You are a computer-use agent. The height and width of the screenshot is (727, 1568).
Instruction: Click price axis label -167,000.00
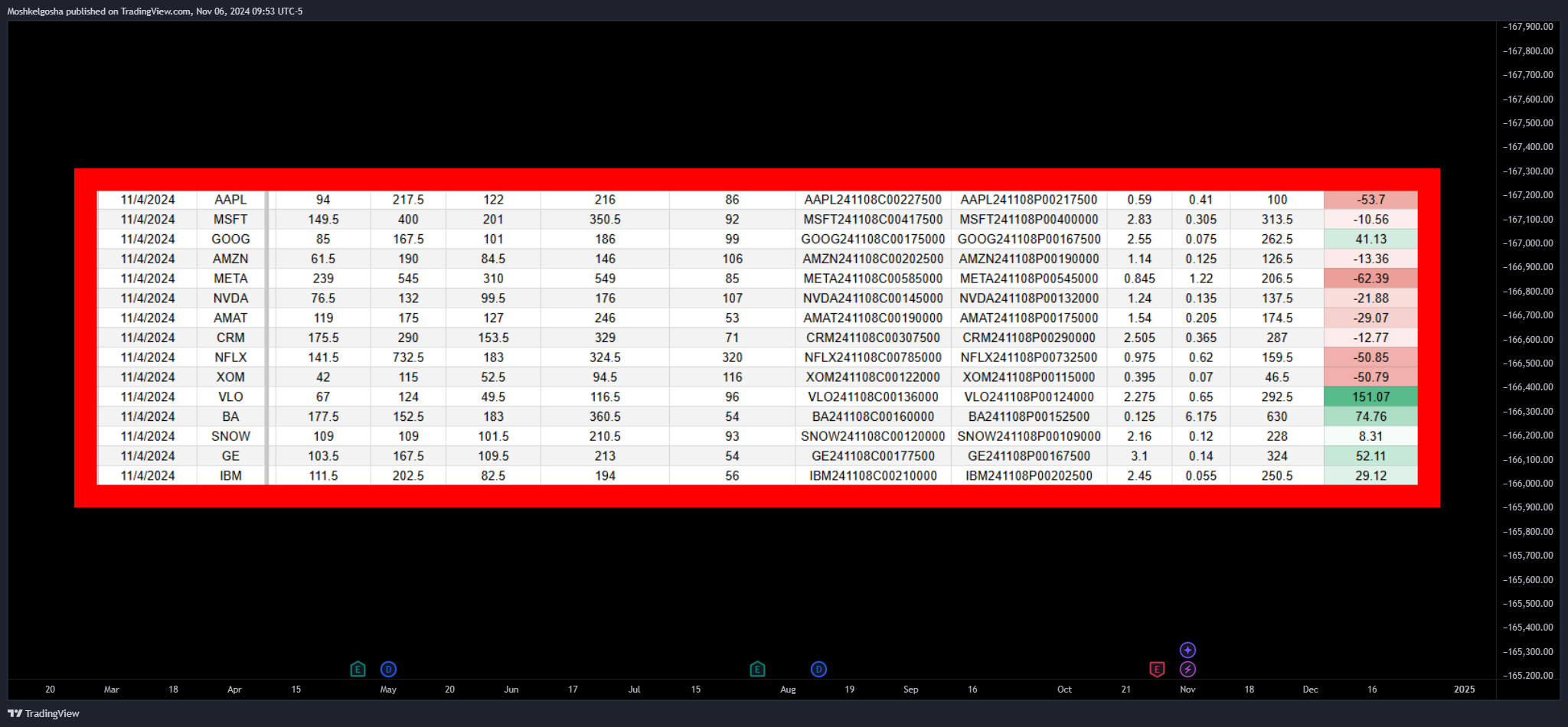pos(1528,243)
